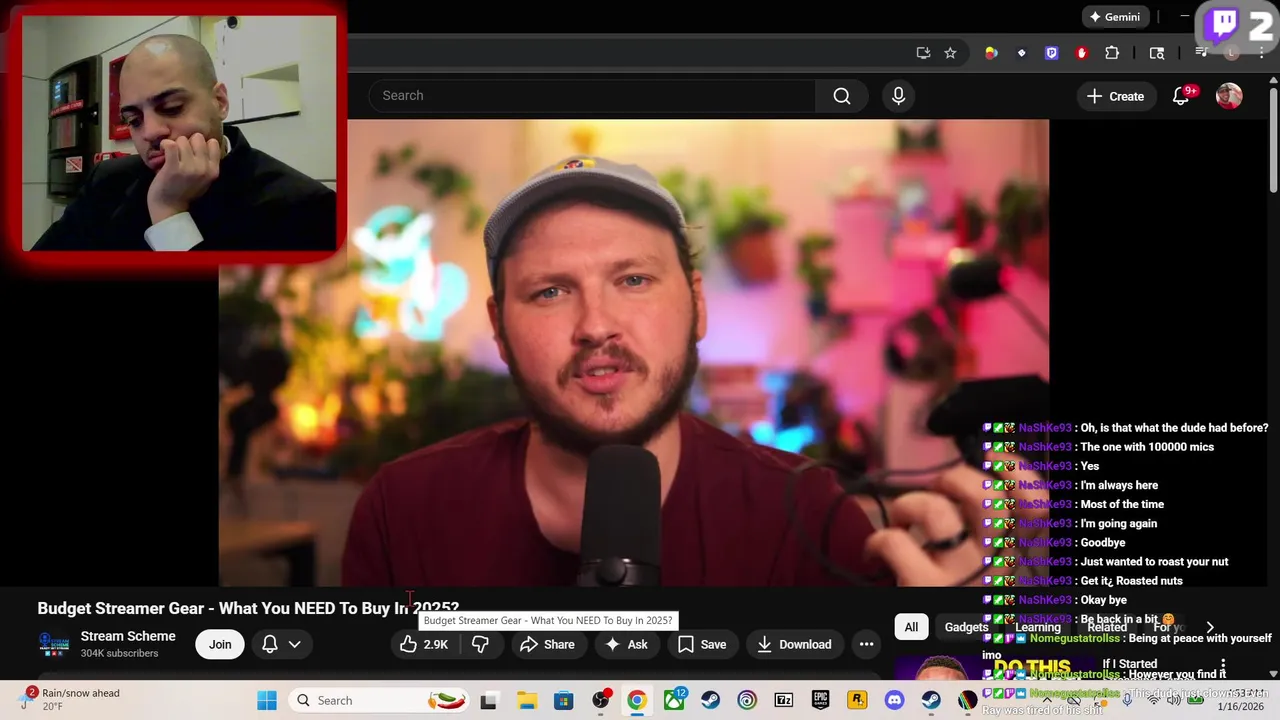
Task: Click the YouTube search magnifier button
Action: [x=842, y=96]
